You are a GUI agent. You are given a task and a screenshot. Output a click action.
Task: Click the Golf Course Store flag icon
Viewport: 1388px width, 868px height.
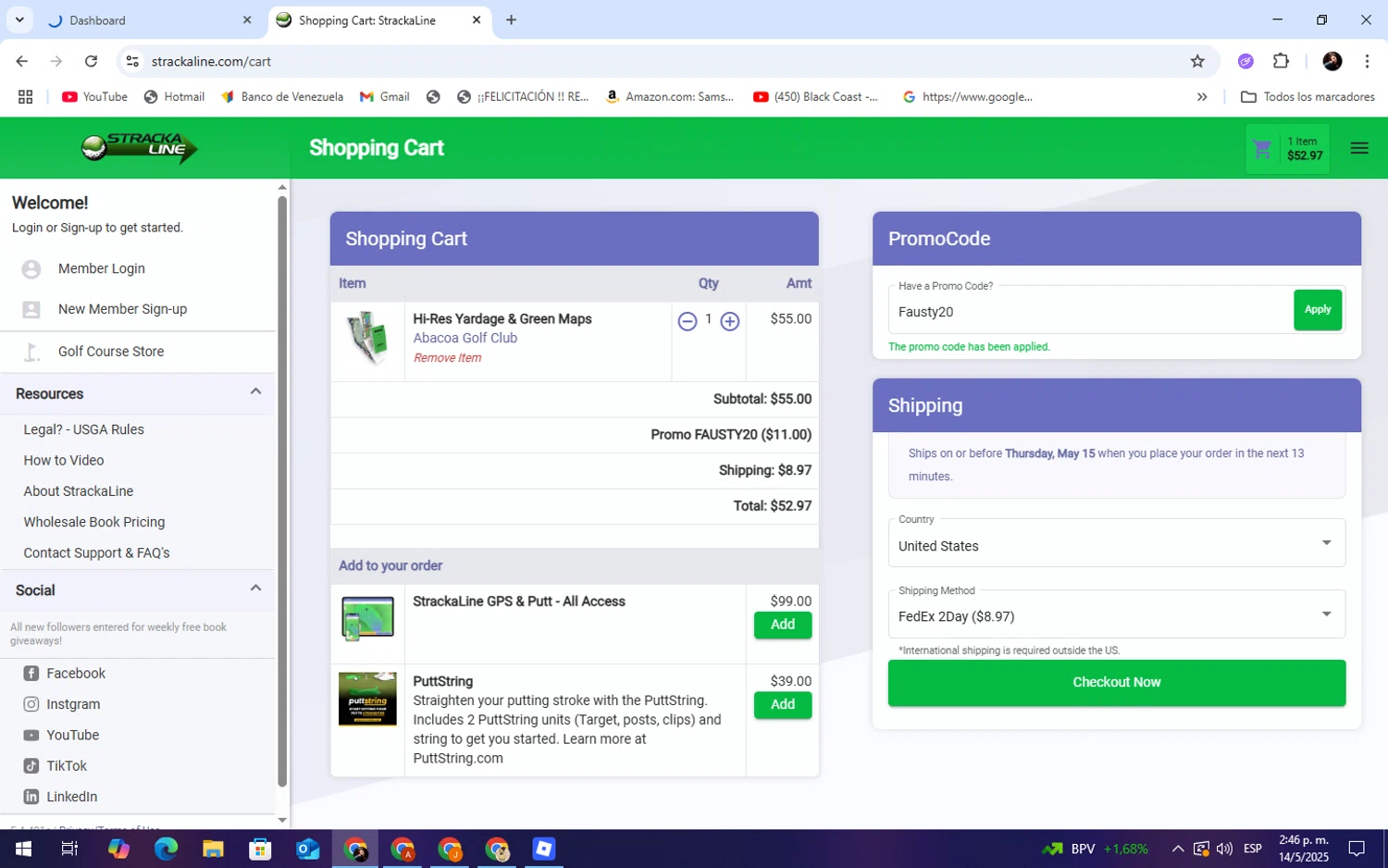coord(31,352)
